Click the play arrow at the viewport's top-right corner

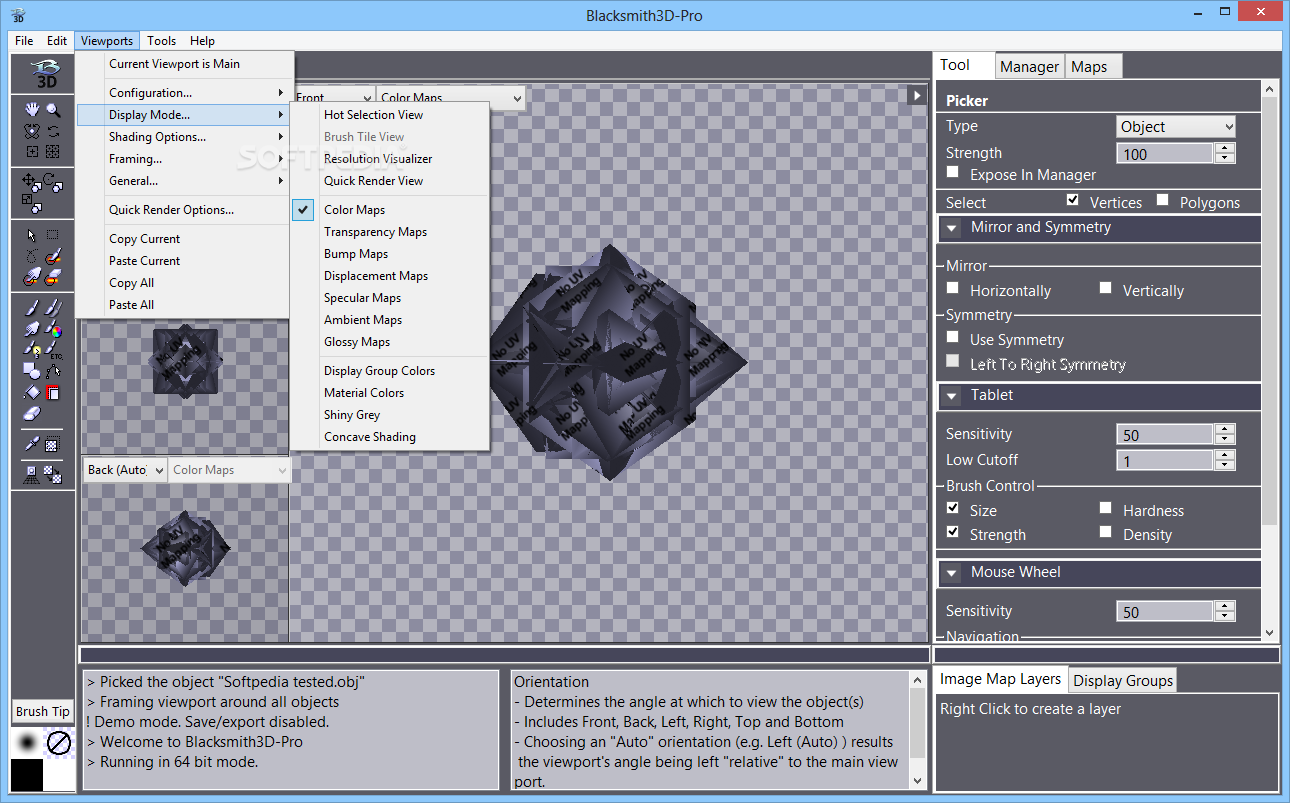[x=916, y=95]
